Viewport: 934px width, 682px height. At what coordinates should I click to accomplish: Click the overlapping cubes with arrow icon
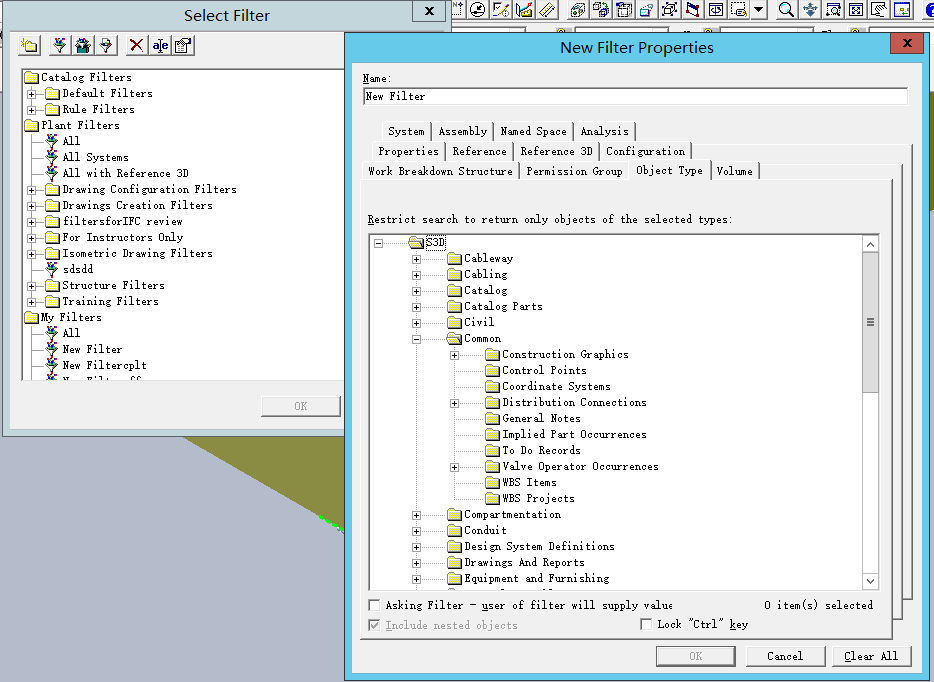pos(600,10)
